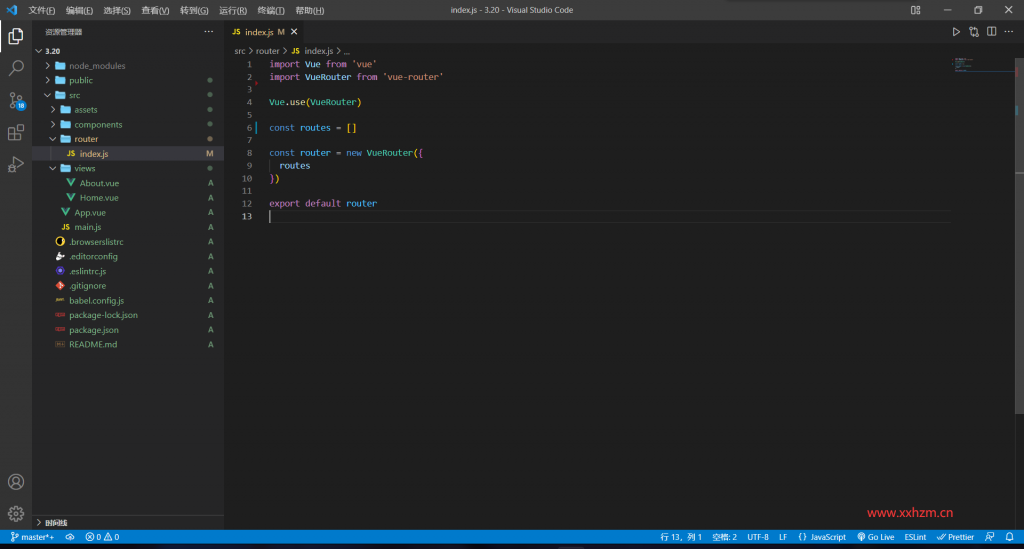Open the 终端(T) menu
The image size is (1024, 549).
(x=271, y=10)
